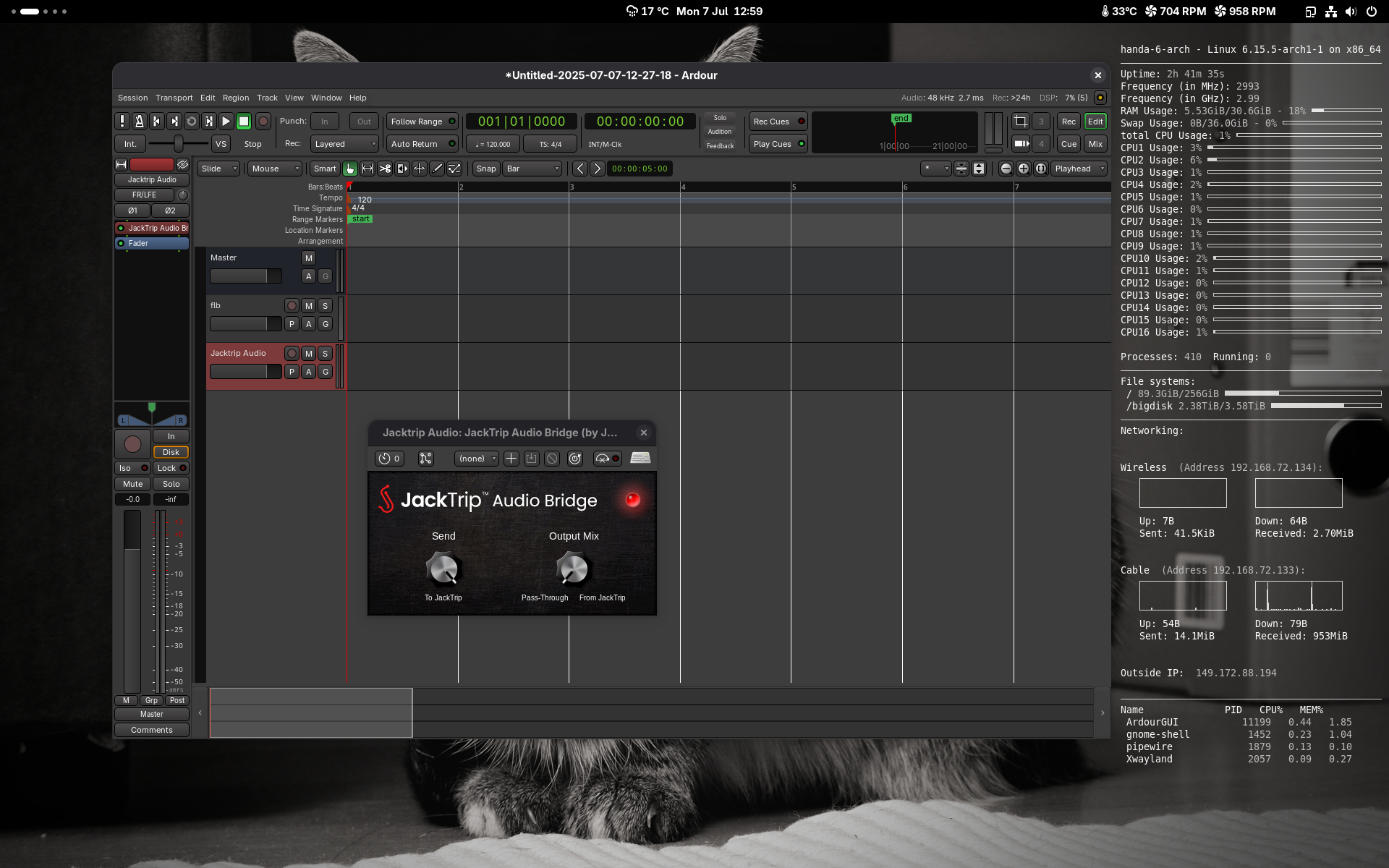The image size is (1389, 868).
Task: Mute the flb track with M button
Action: click(309, 306)
